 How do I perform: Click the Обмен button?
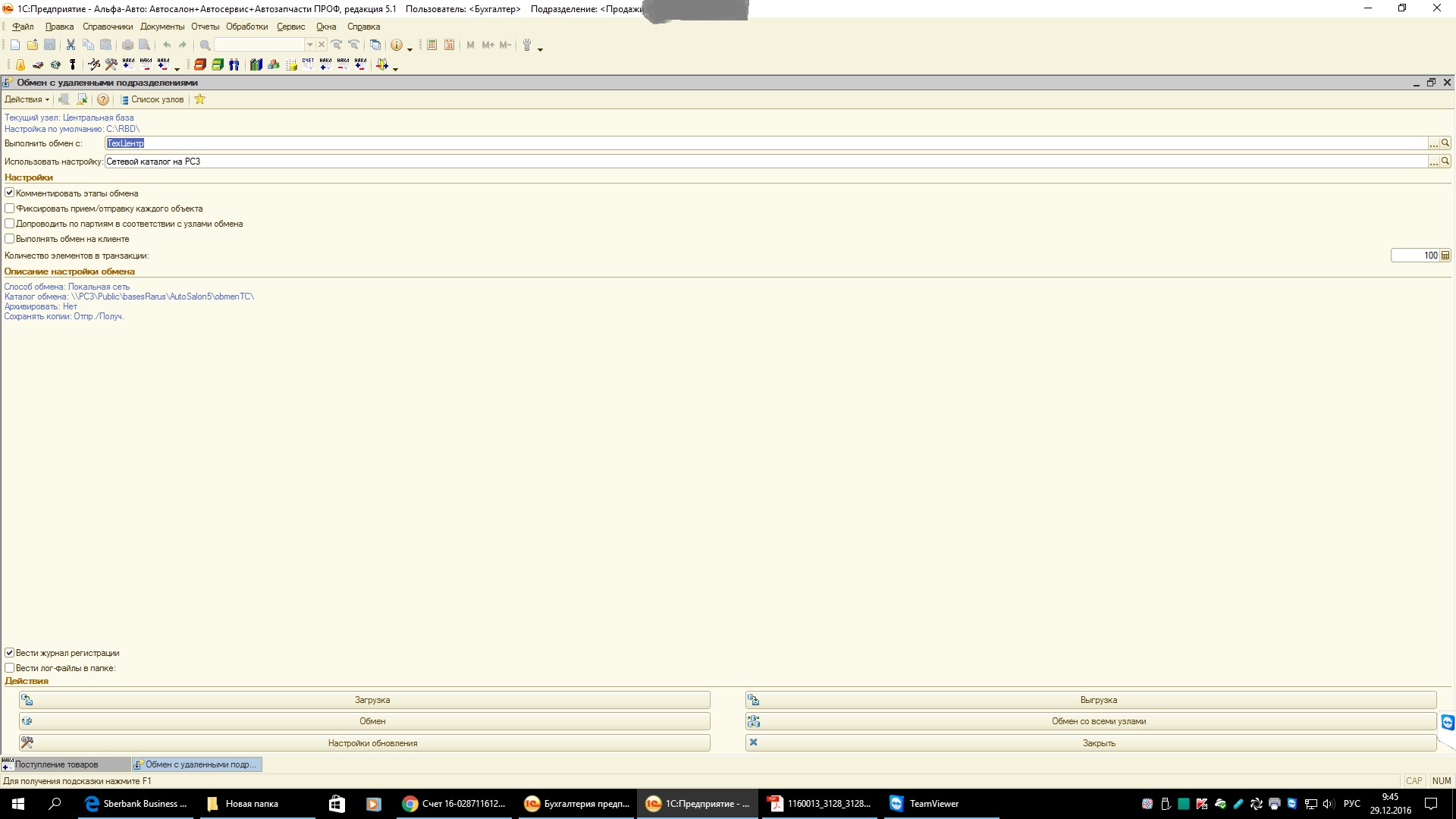[365, 721]
